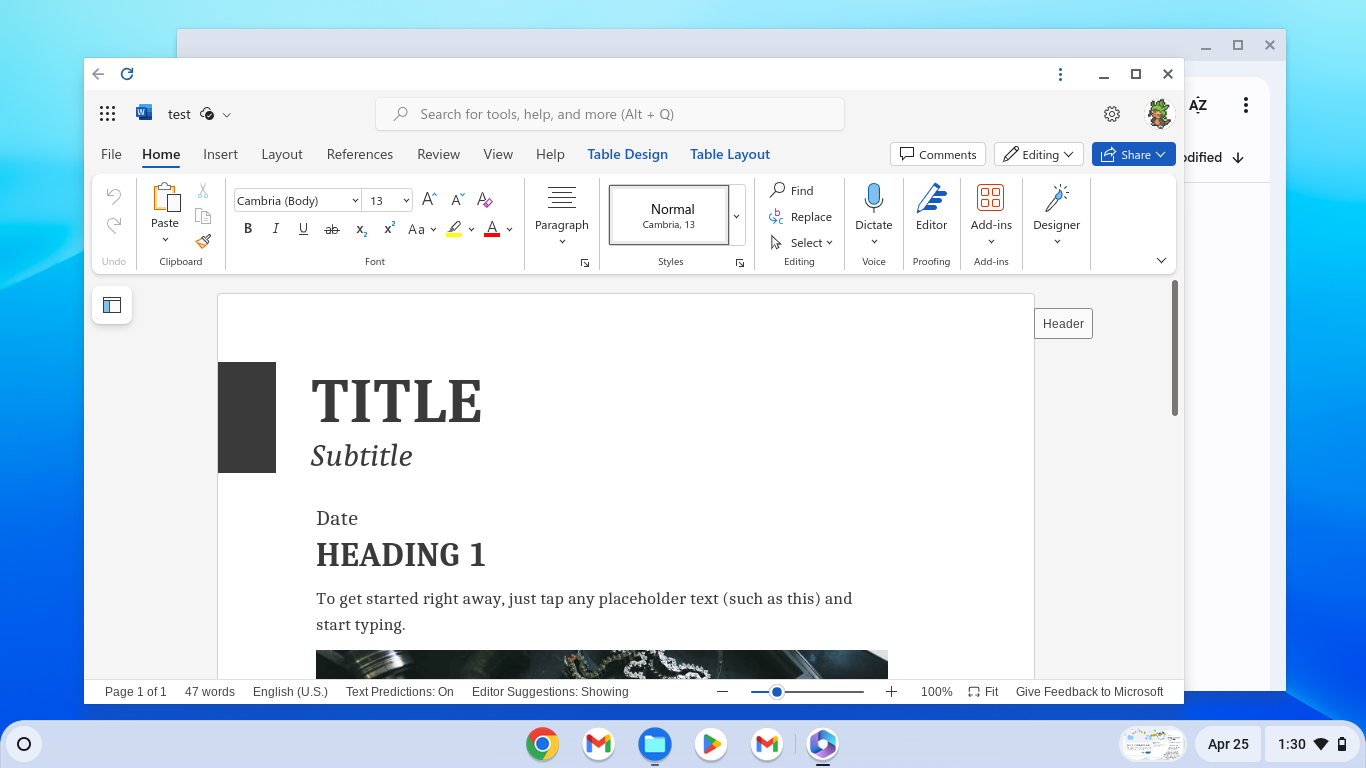Open the Editing mode dropdown

coord(1038,154)
